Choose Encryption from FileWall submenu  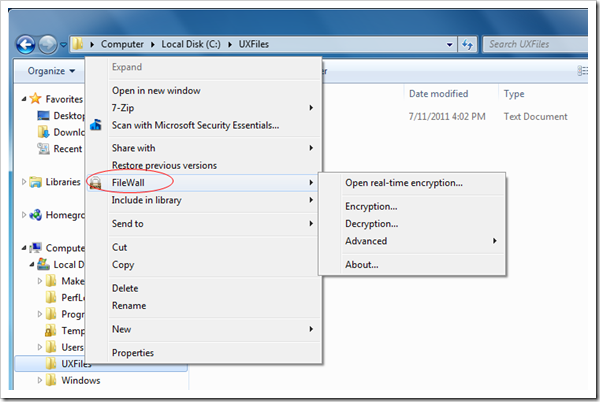pyautogui.click(x=412, y=206)
